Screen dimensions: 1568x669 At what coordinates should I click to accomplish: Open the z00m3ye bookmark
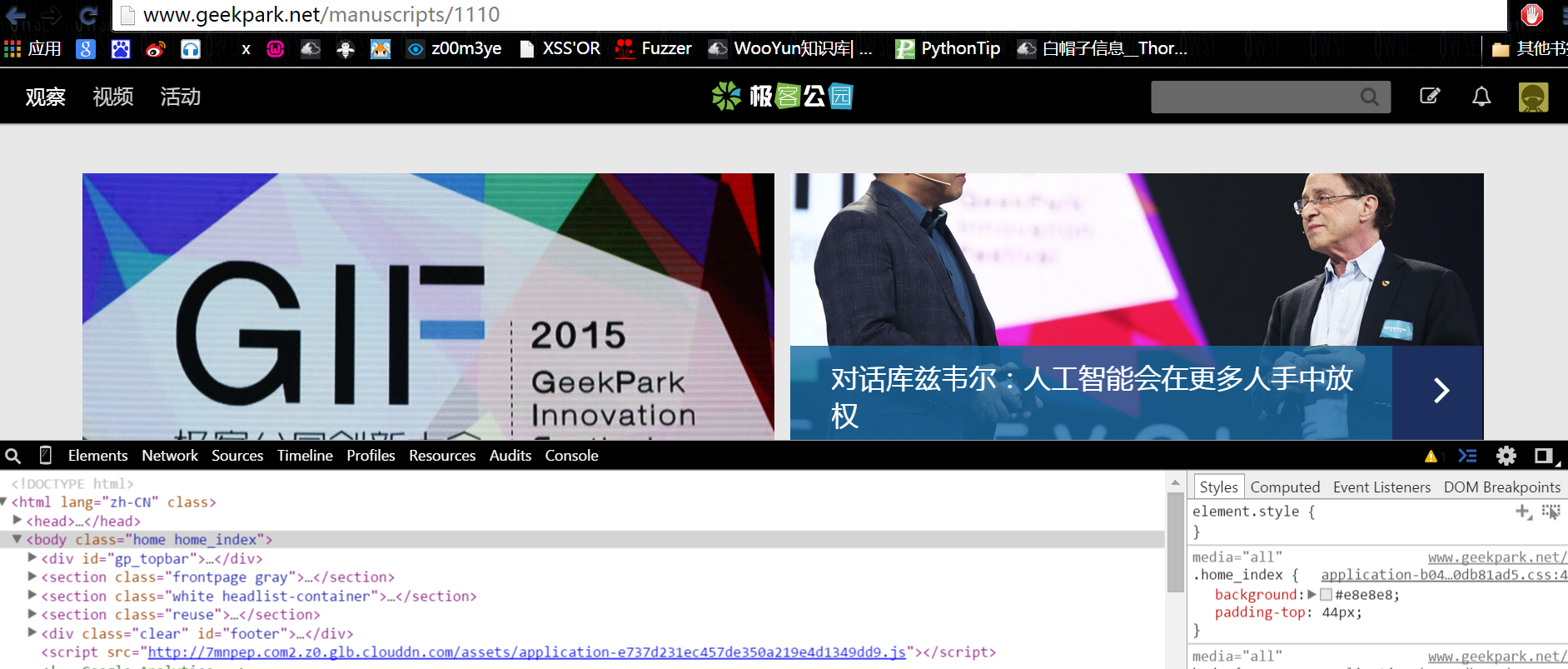(454, 49)
